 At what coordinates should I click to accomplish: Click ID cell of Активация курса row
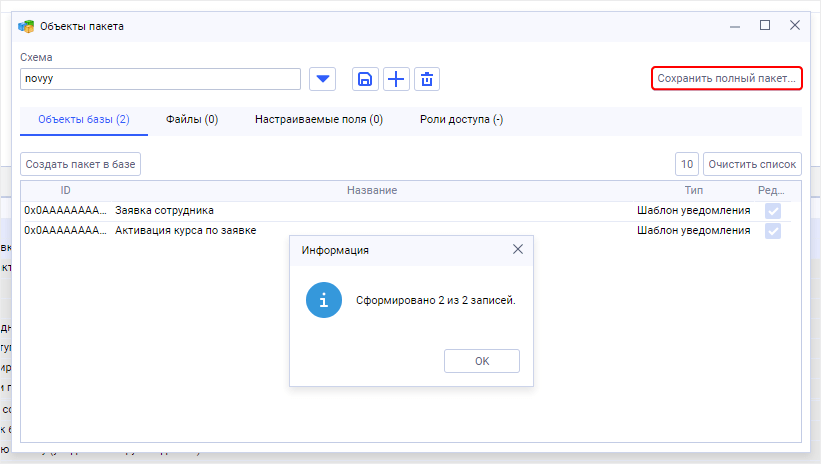point(65,230)
